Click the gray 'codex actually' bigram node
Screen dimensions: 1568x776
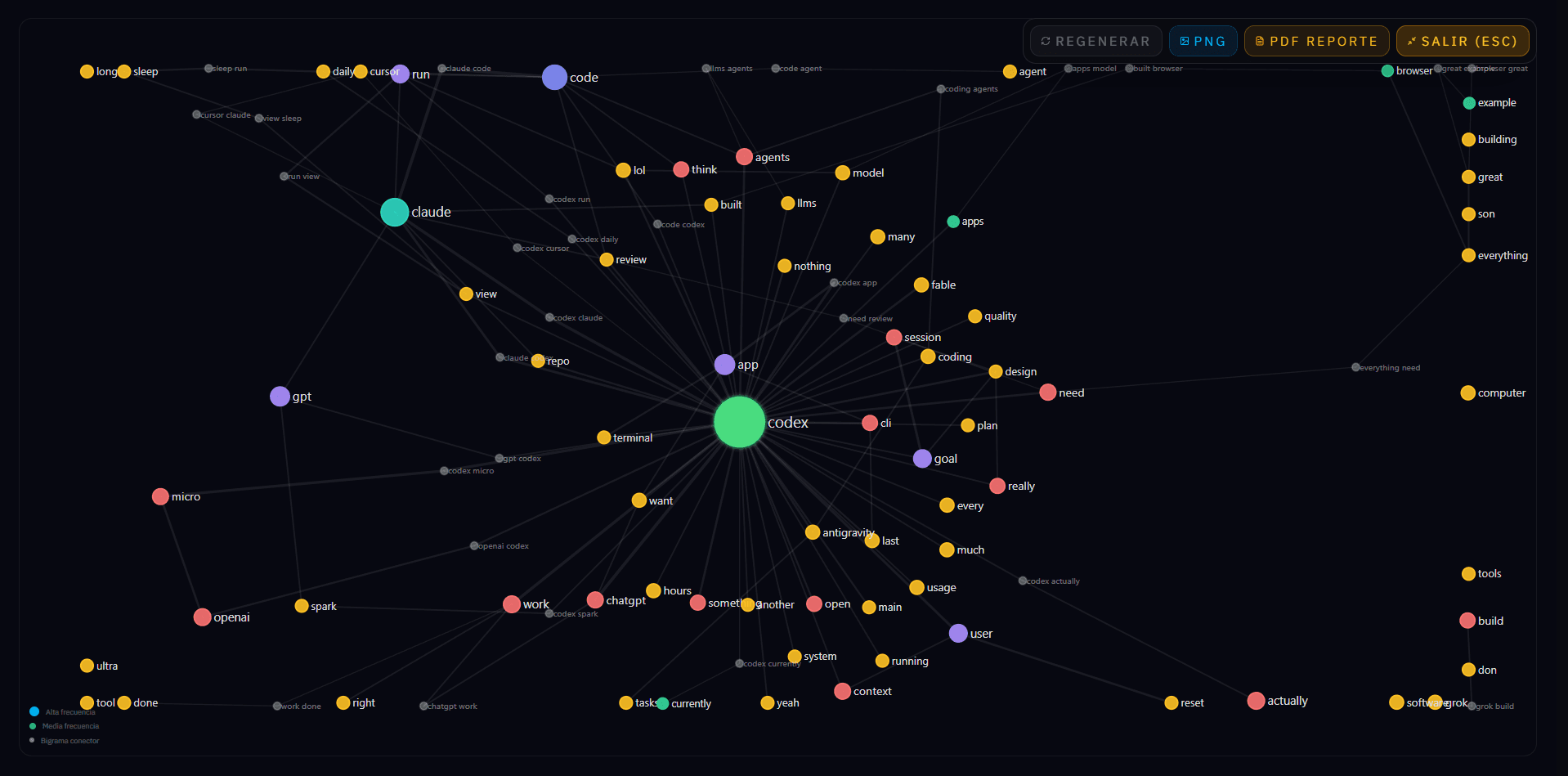tap(1023, 581)
